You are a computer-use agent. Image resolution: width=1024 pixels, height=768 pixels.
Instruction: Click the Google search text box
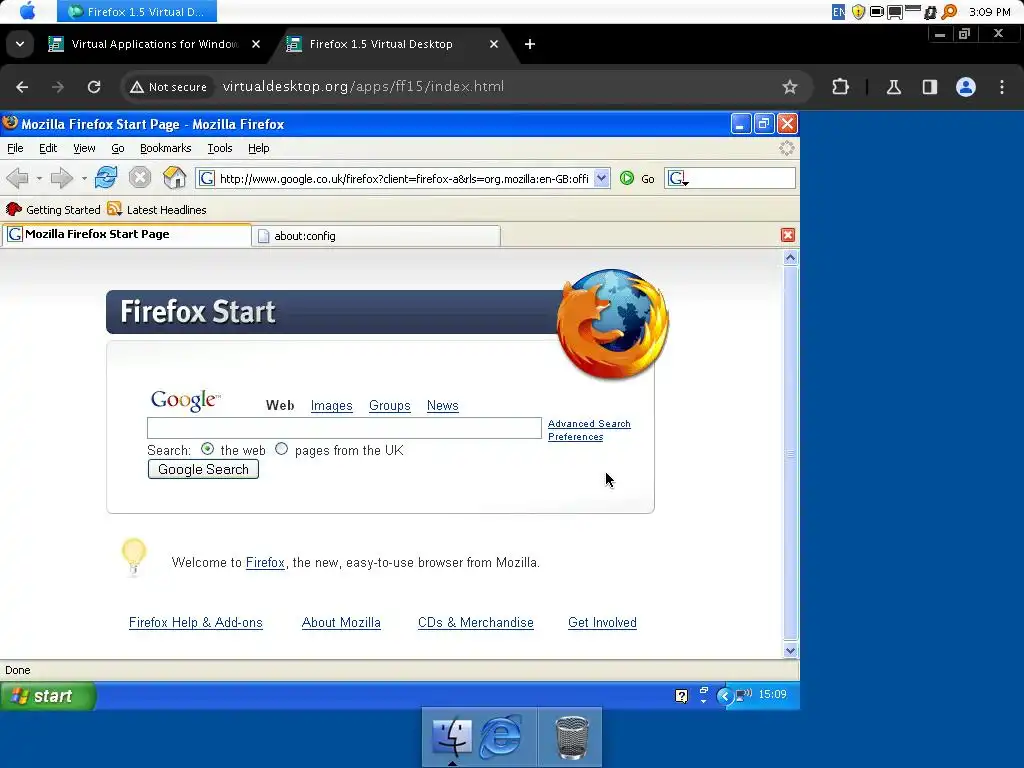pos(344,428)
